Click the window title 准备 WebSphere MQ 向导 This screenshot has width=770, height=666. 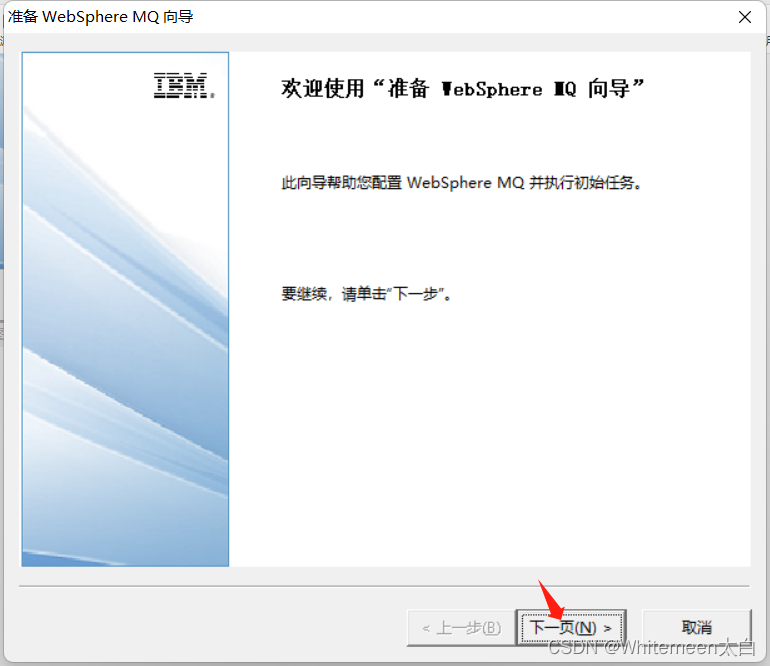(101, 17)
